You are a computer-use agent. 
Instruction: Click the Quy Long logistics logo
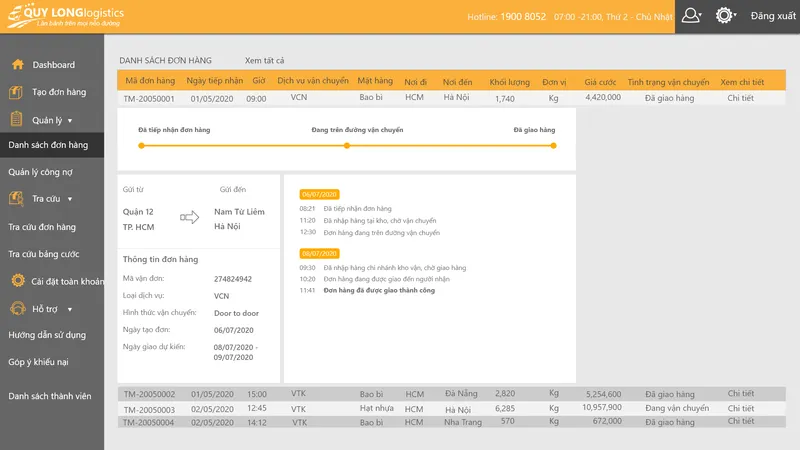pos(65,16)
